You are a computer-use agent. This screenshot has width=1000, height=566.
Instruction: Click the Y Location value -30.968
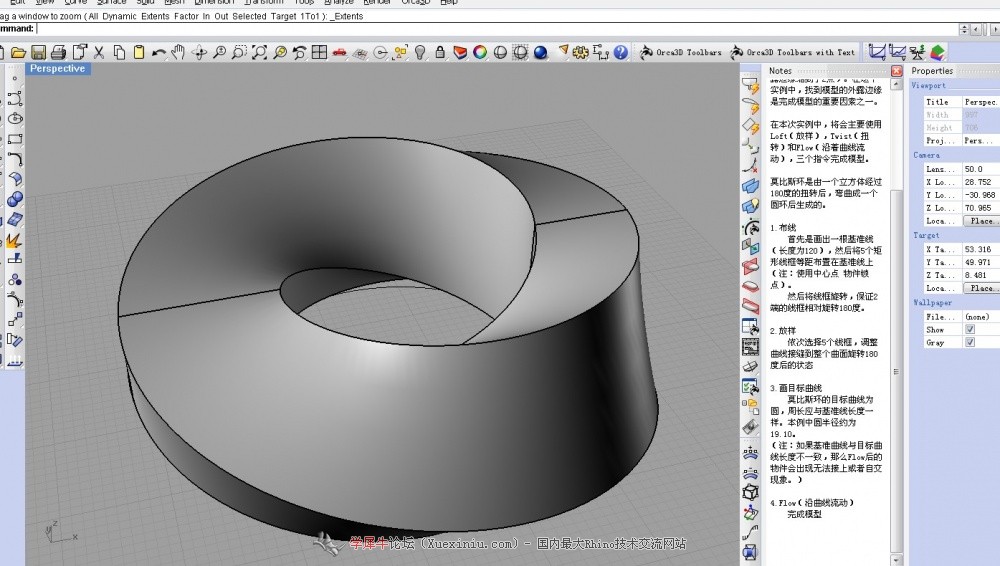point(981,195)
